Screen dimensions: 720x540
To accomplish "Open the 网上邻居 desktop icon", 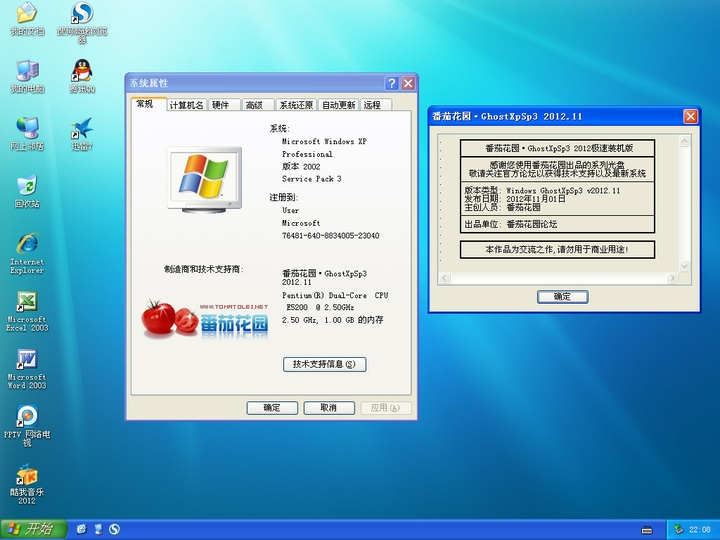I will pyautogui.click(x=26, y=130).
